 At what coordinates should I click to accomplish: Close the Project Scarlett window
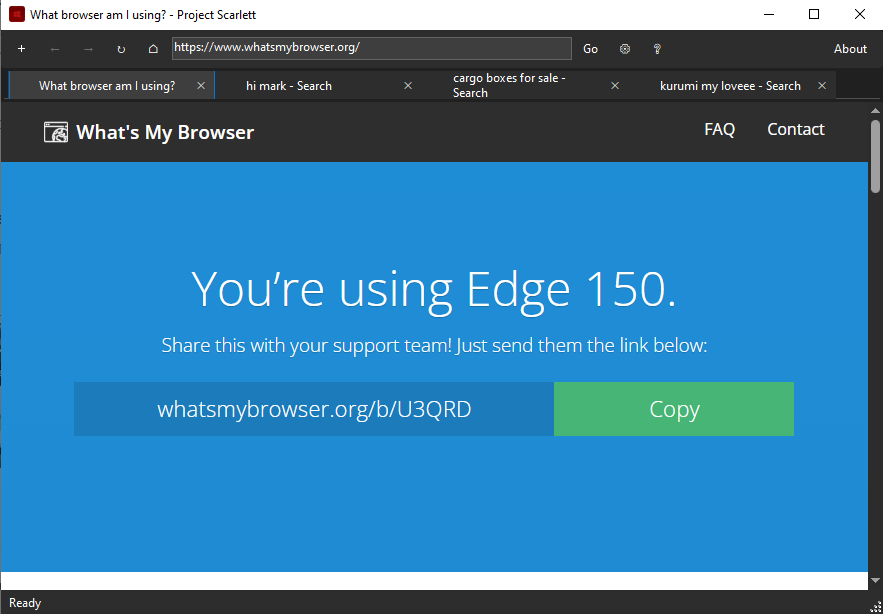tap(859, 15)
